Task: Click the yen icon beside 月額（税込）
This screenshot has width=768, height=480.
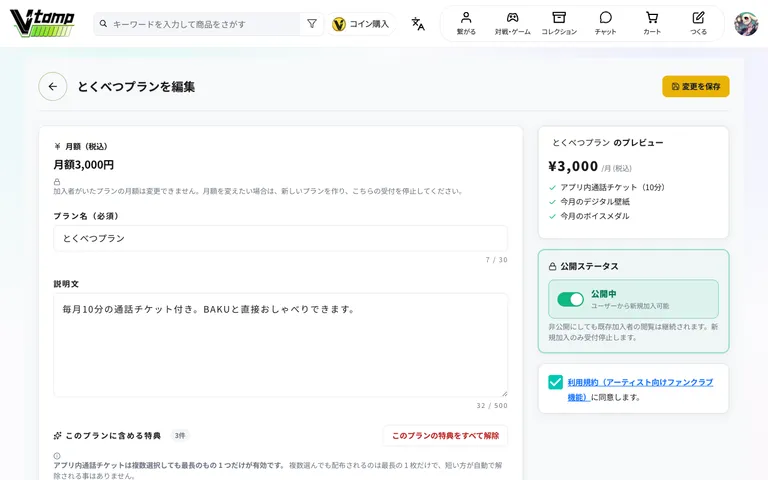Action: pos(57,146)
